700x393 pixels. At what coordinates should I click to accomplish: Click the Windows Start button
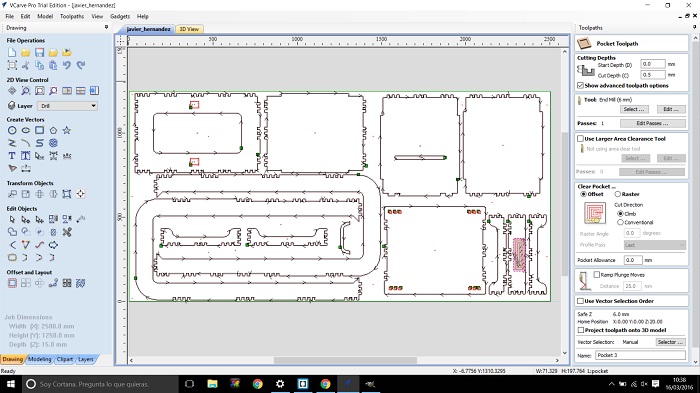[10, 384]
